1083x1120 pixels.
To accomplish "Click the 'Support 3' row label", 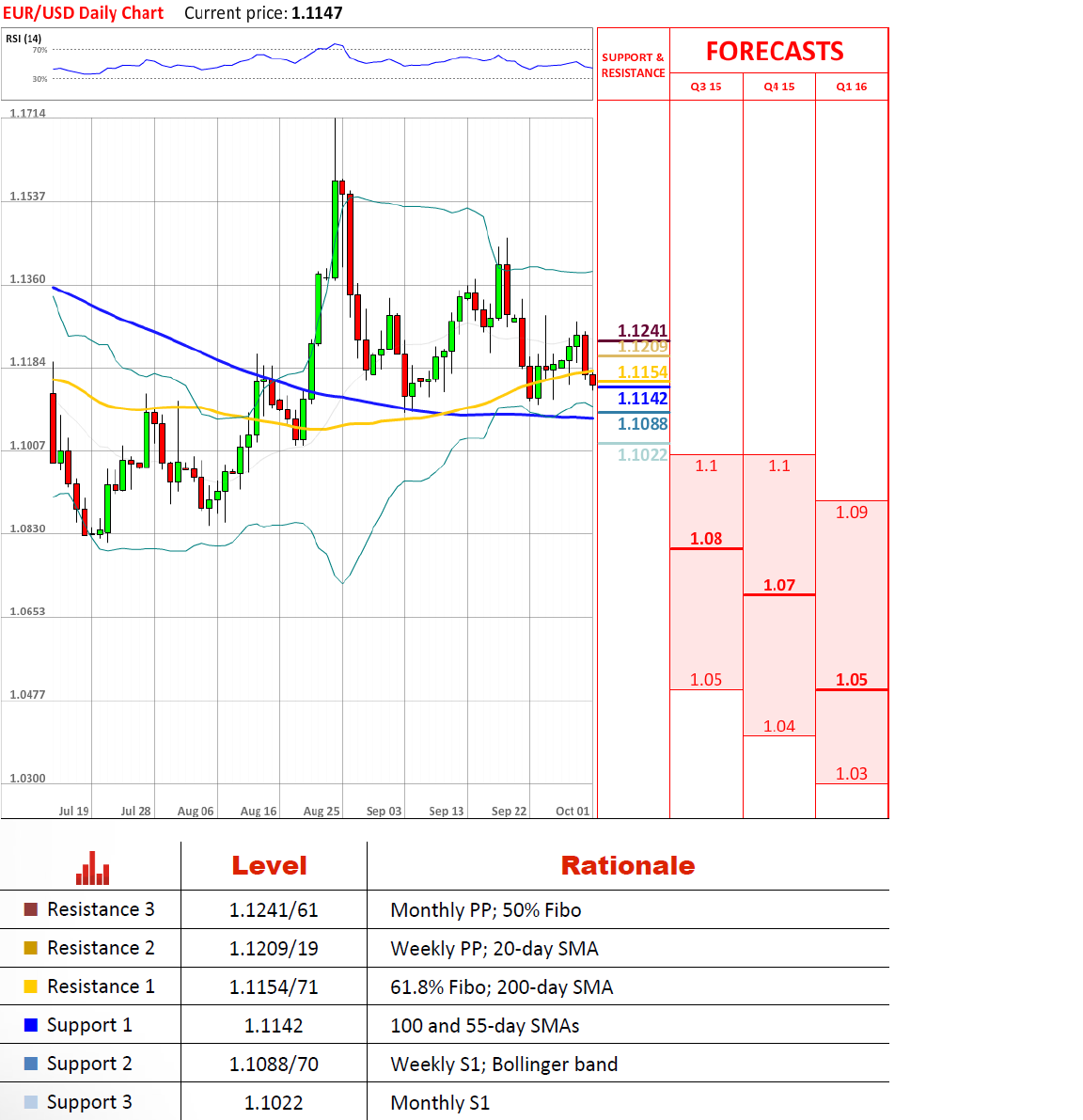I will pyautogui.click(x=89, y=1103).
